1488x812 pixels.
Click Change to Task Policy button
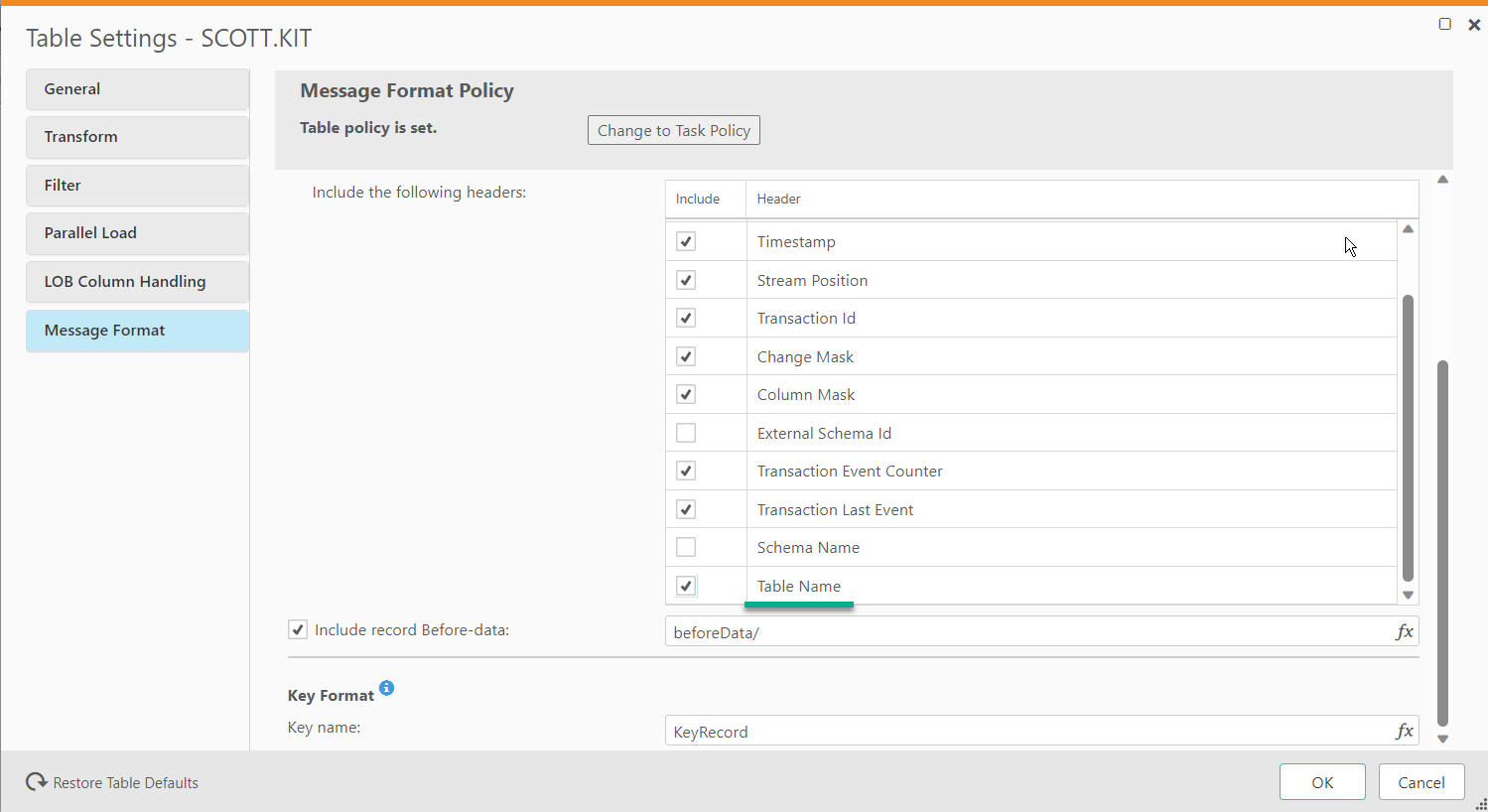(x=673, y=131)
